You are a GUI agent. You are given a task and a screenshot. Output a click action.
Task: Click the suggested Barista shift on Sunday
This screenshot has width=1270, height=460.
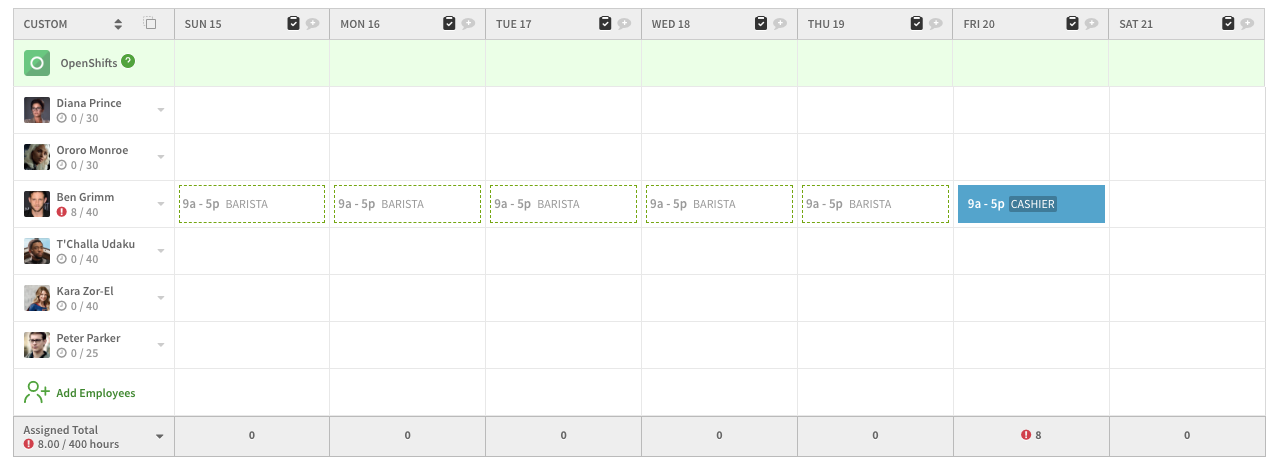[251, 204]
